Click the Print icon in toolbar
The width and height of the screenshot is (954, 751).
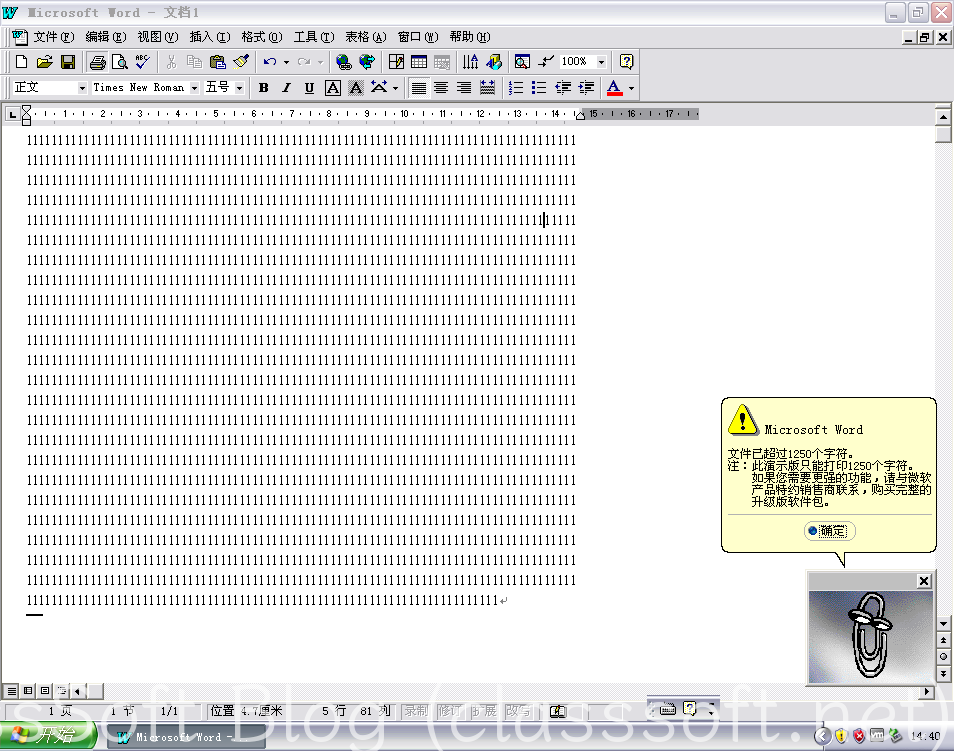click(x=98, y=62)
